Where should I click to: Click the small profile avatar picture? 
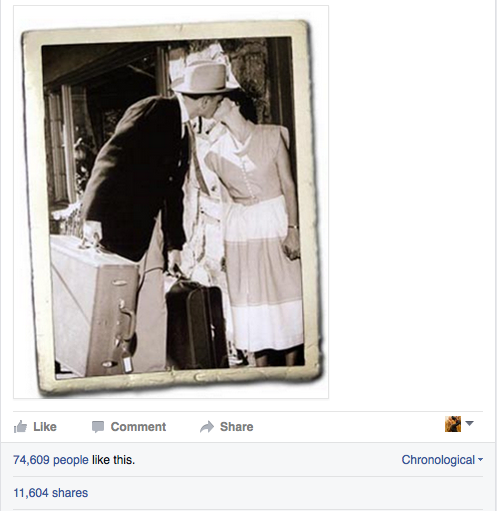click(x=453, y=424)
